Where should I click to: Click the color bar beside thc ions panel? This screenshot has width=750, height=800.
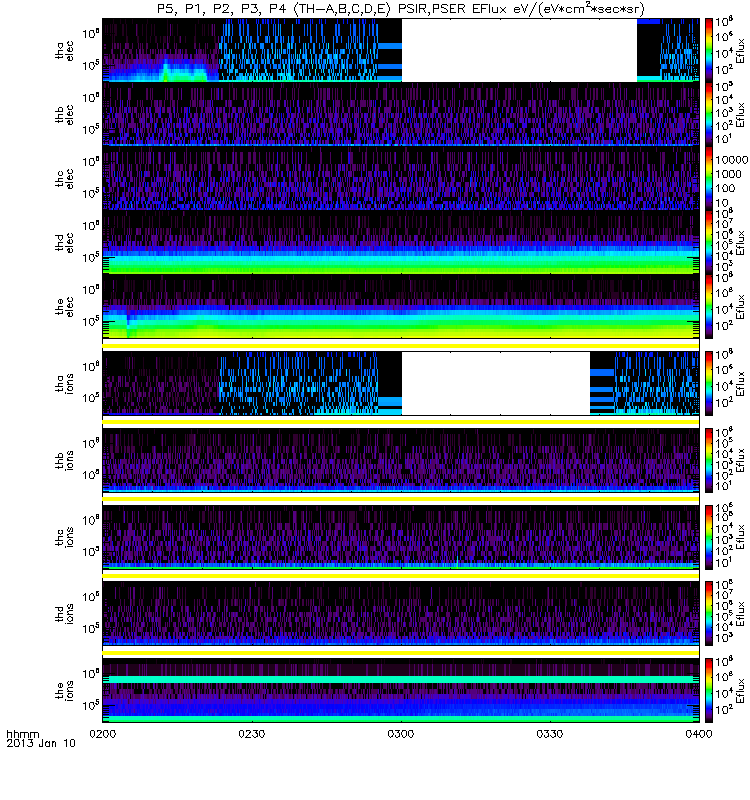pyautogui.click(x=709, y=537)
